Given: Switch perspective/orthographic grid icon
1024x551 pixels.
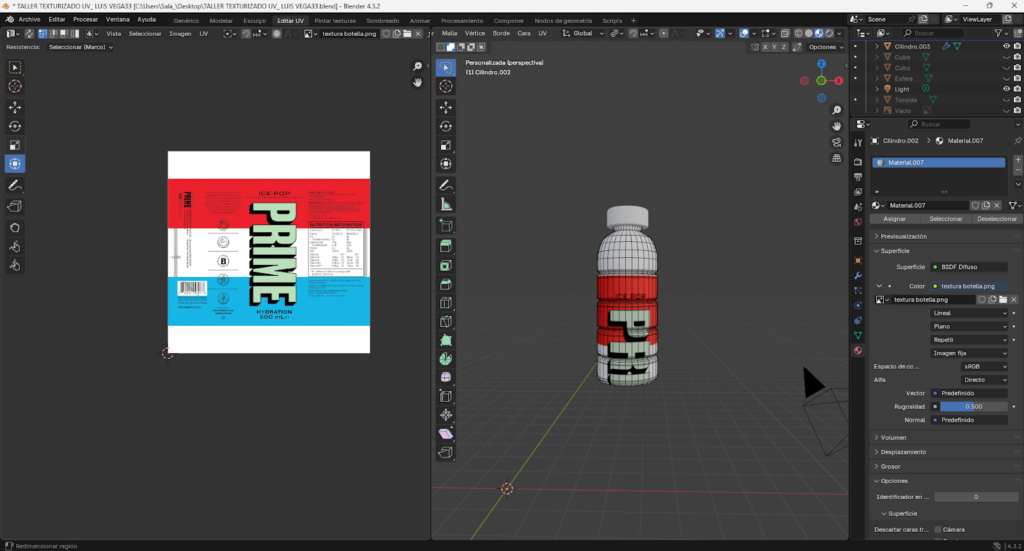Looking at the screenshot, I should pos(837,158).
